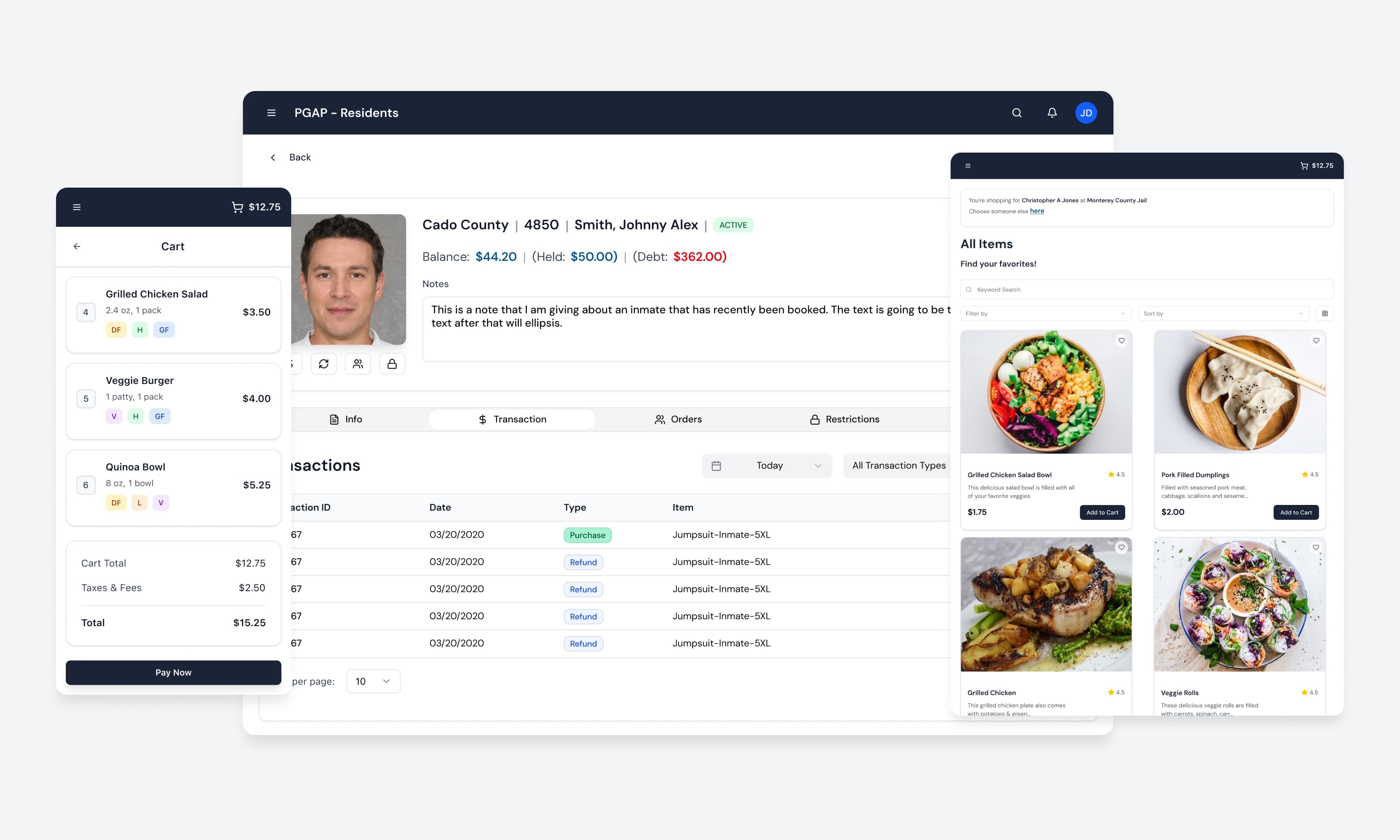Click the 'here' link to choose someone else
Viewport: 1400px width, 840px height.
pyautogui.click(x=1037, y=211)
